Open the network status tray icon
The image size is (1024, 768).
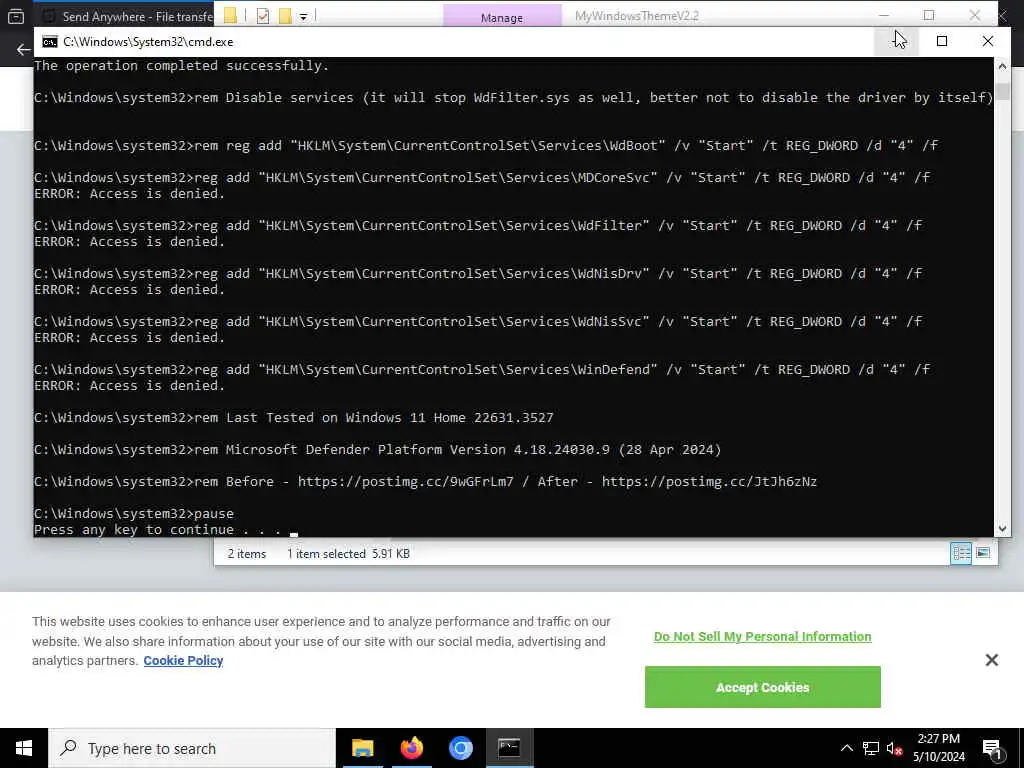click(x=871, y=748)
